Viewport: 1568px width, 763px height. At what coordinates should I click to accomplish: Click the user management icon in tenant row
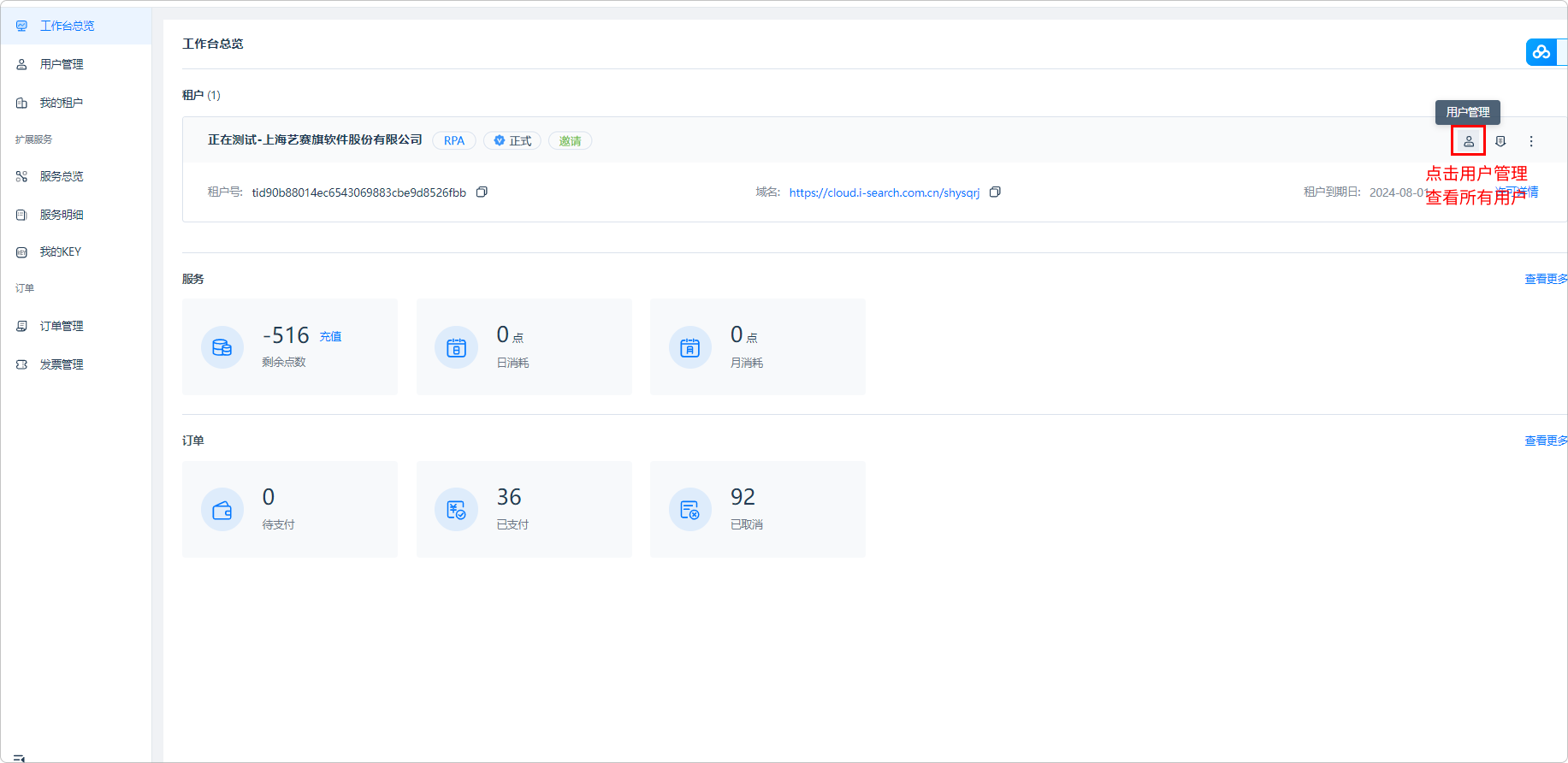pyautogui.click(x=1468, y=141)
